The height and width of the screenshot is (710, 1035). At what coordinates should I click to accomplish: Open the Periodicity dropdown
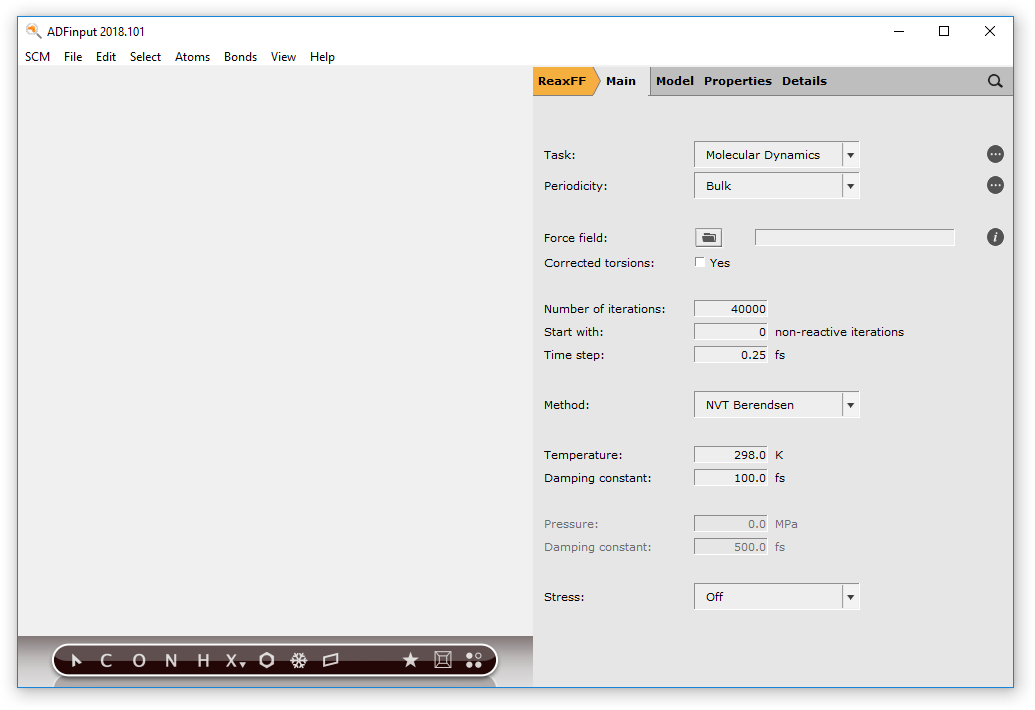[x=776, y=185]
